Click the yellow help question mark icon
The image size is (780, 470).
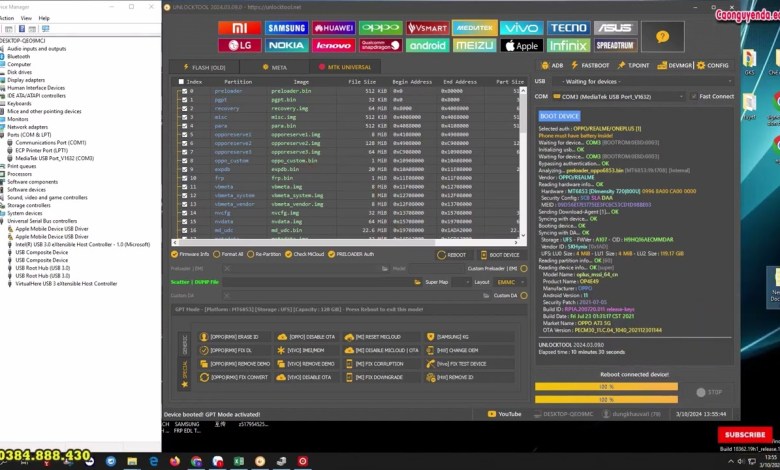tap(661, 35)
